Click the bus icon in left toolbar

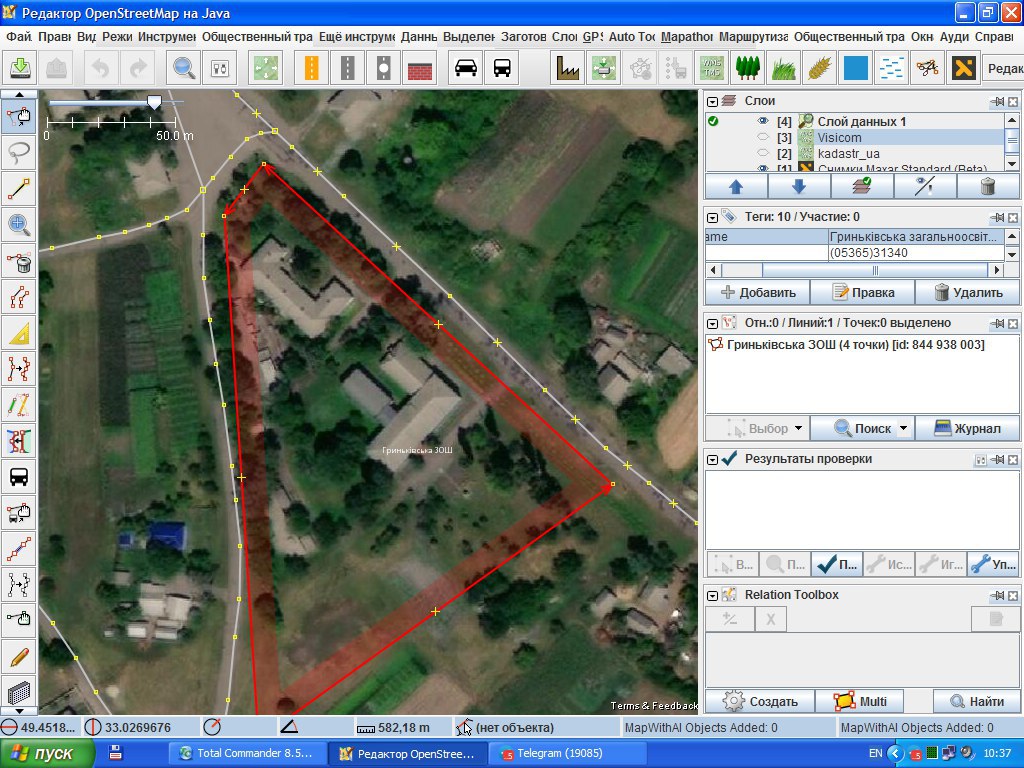pos(19,477)
